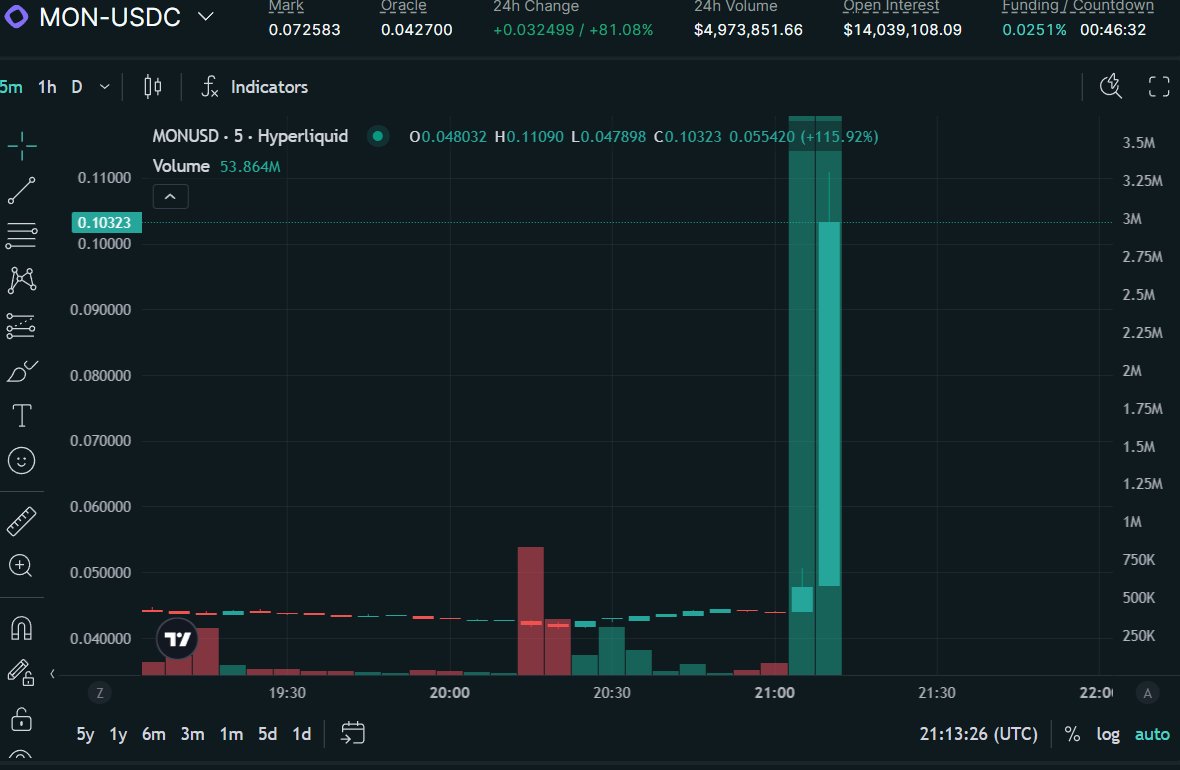Click the large green candle near 21:10
The height and width of the screenshot is (770, 1180).
(x=829, y=403)
